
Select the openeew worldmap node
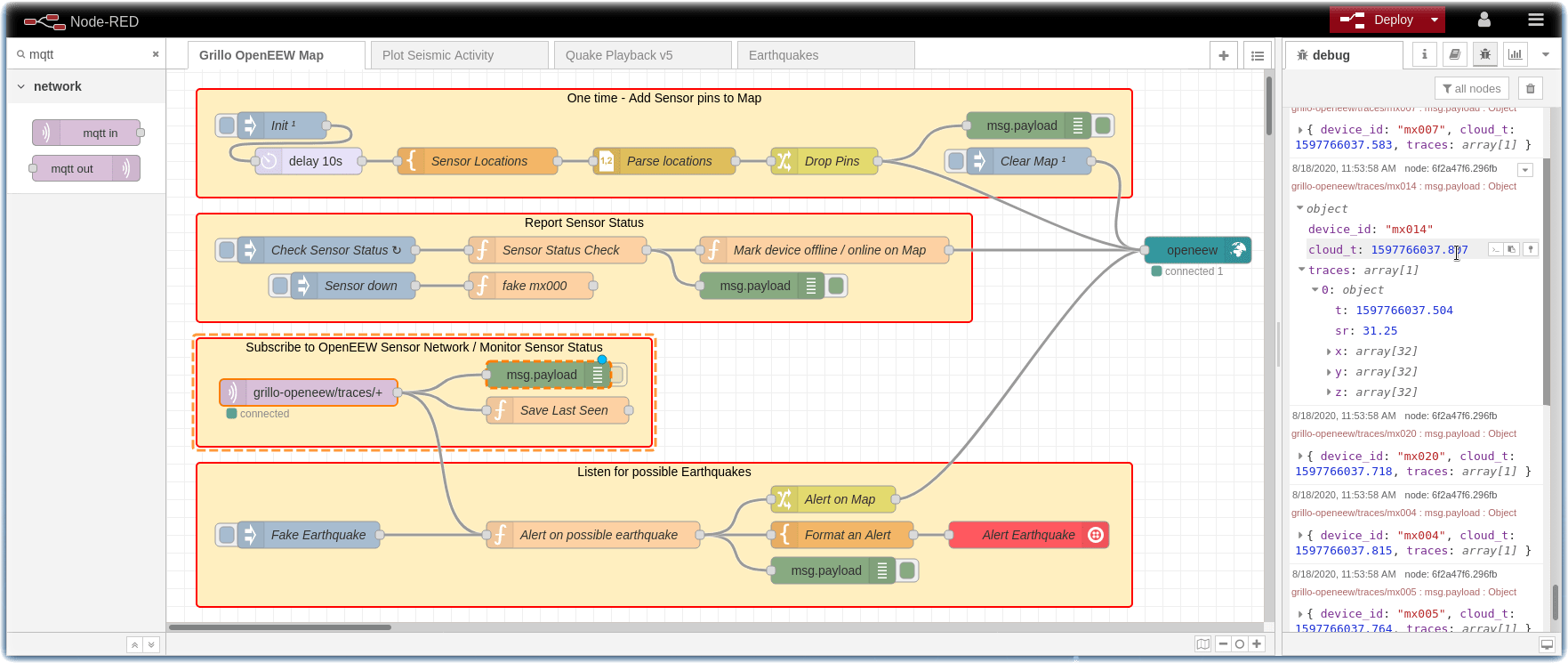point(1198,250)
